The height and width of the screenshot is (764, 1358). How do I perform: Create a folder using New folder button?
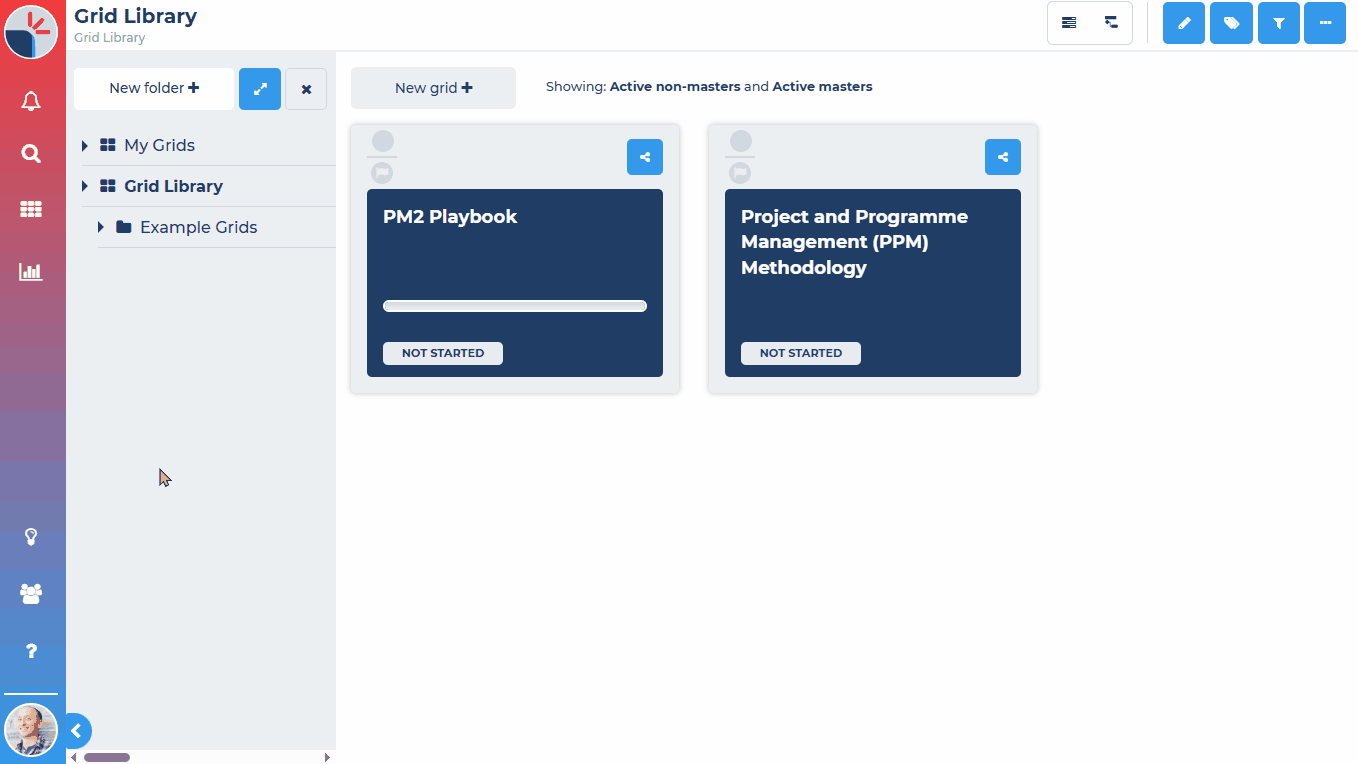(153, 88)
